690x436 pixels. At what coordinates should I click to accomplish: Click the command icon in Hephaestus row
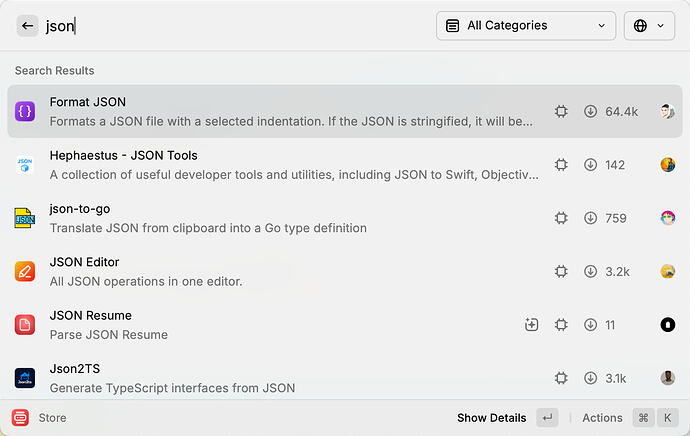[x=561, y=165]
